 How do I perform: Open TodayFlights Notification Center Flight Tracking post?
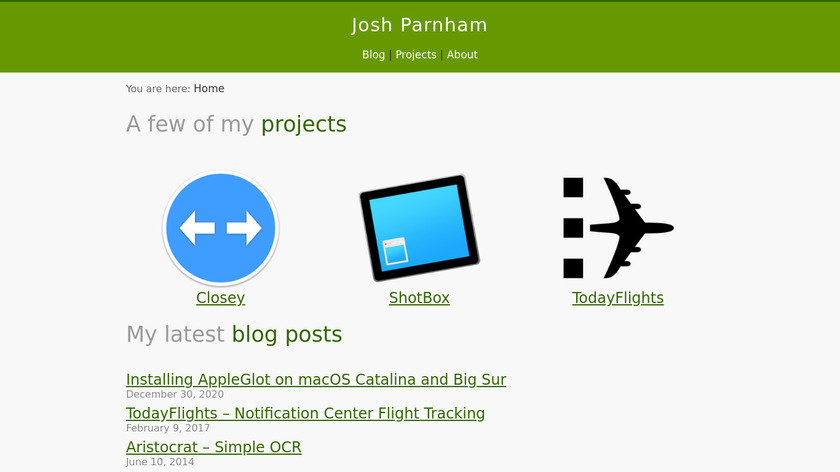(x=305, y=413)
